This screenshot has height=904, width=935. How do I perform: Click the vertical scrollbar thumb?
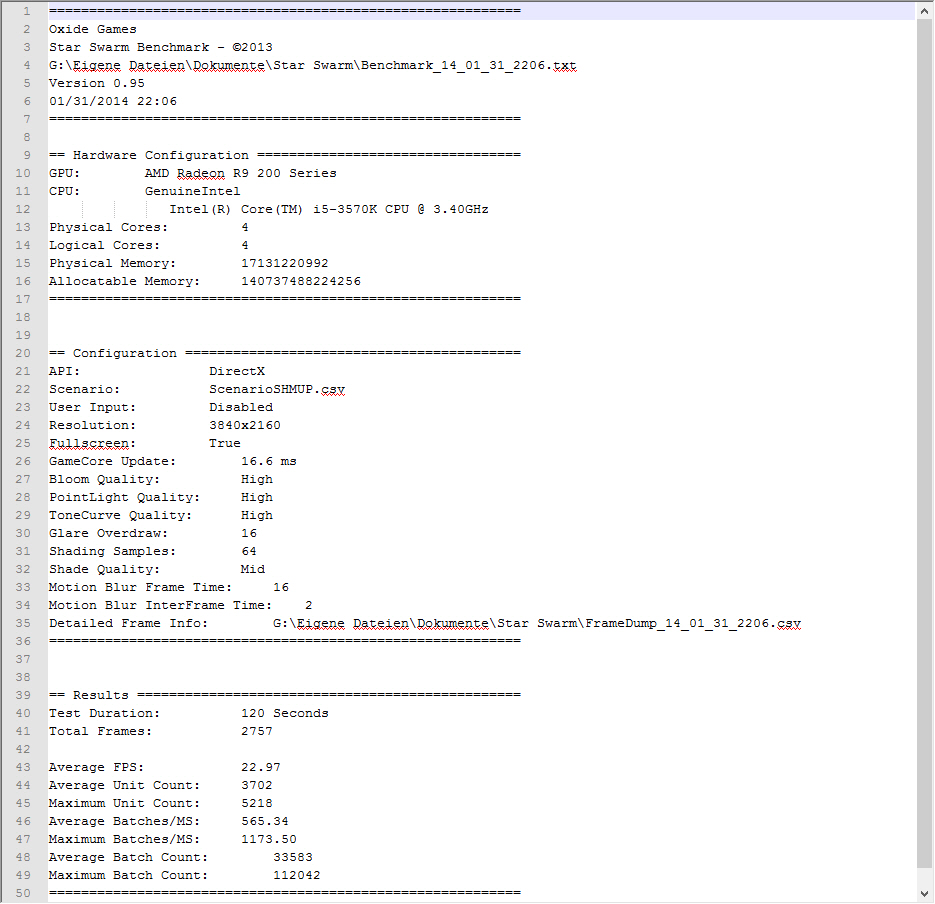(925, 444)
